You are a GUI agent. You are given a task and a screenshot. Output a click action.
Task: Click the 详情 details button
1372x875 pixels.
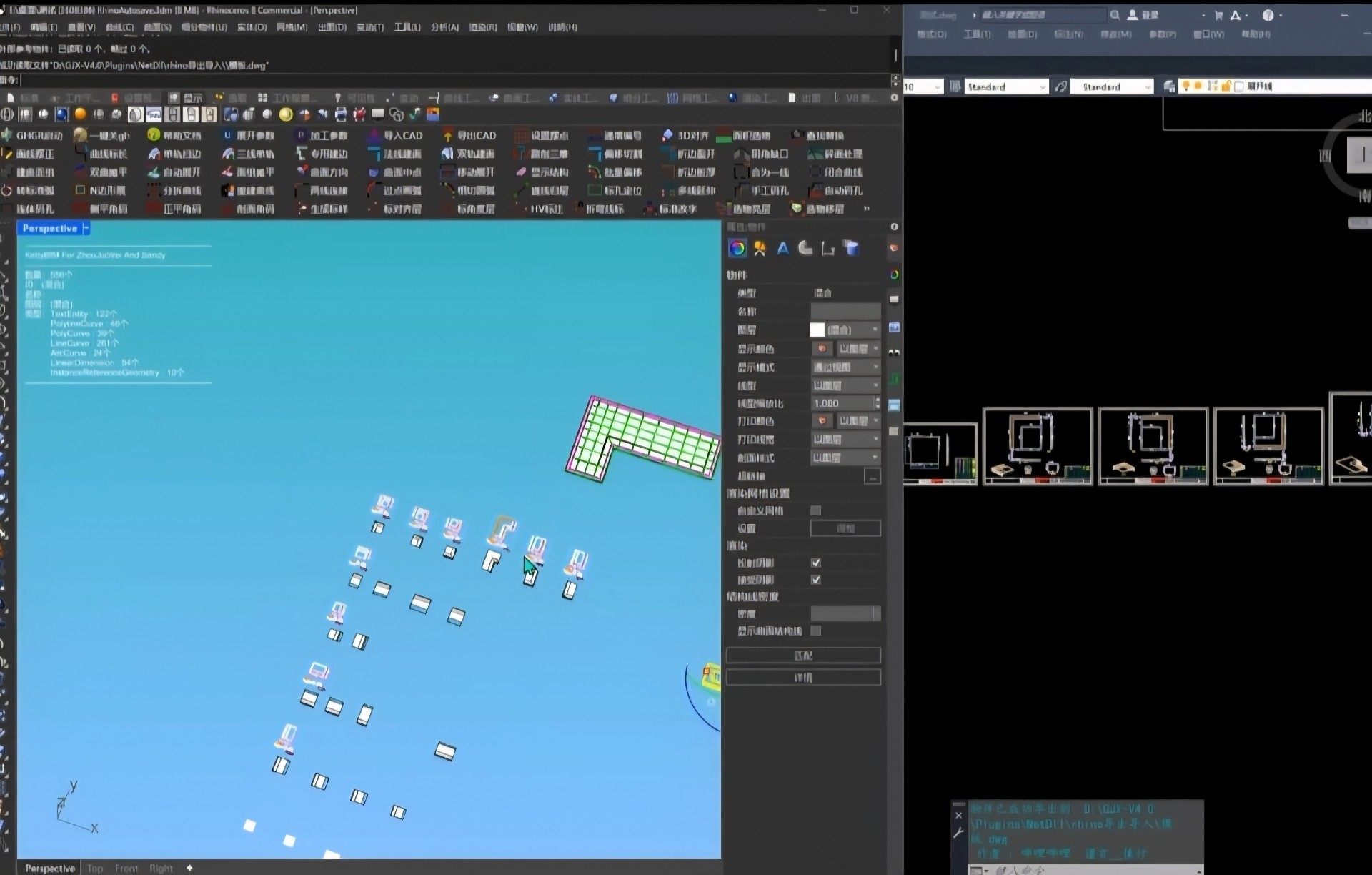click(x=803, y=677)
